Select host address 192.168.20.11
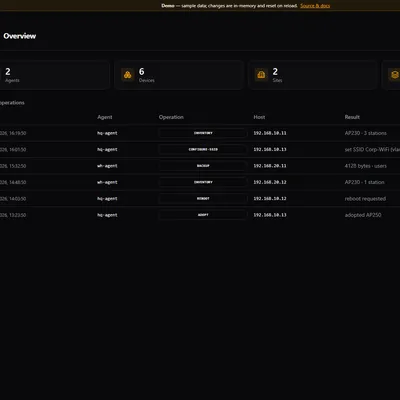400x400 pixels. (270, 166)
